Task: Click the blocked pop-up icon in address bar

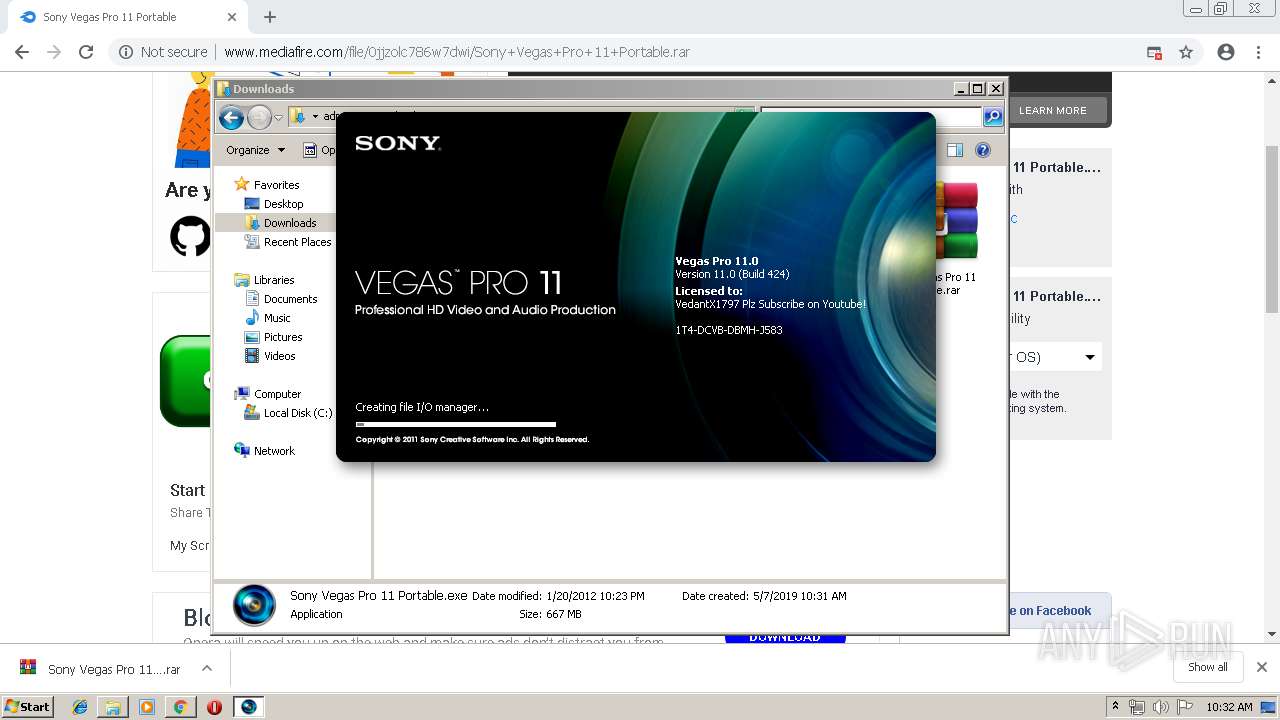Action: pos(1154,52)
